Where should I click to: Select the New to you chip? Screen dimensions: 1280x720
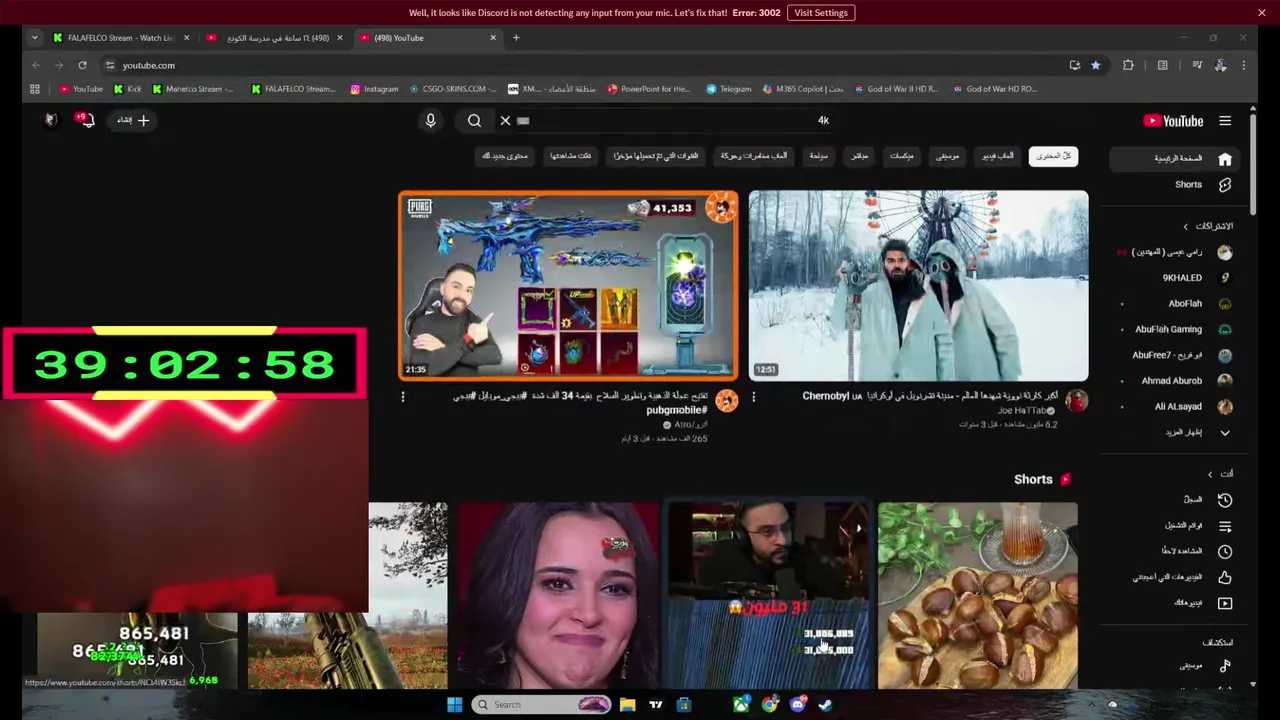505,156
